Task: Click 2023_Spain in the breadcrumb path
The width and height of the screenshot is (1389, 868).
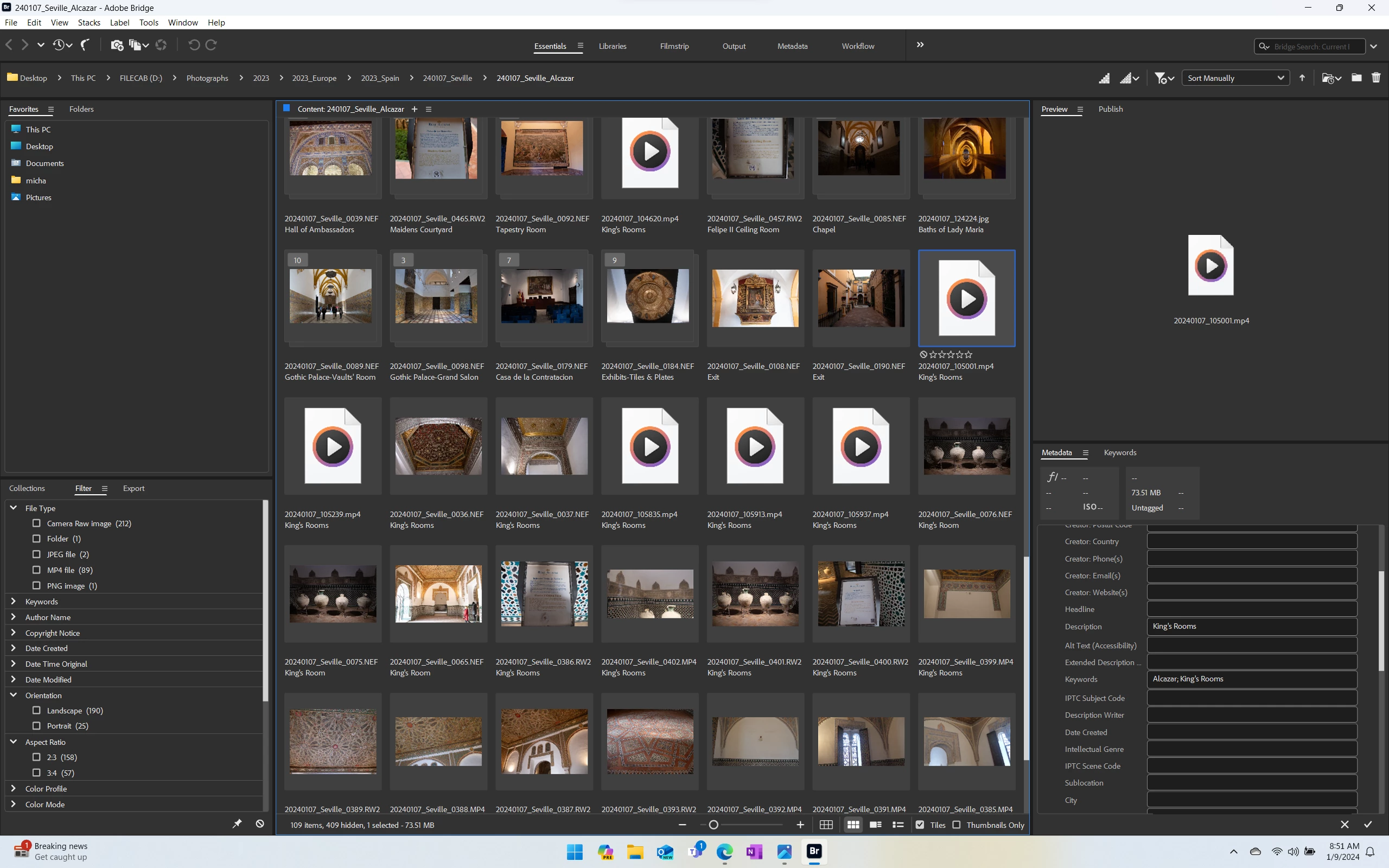Action: (x=379, y=78)
